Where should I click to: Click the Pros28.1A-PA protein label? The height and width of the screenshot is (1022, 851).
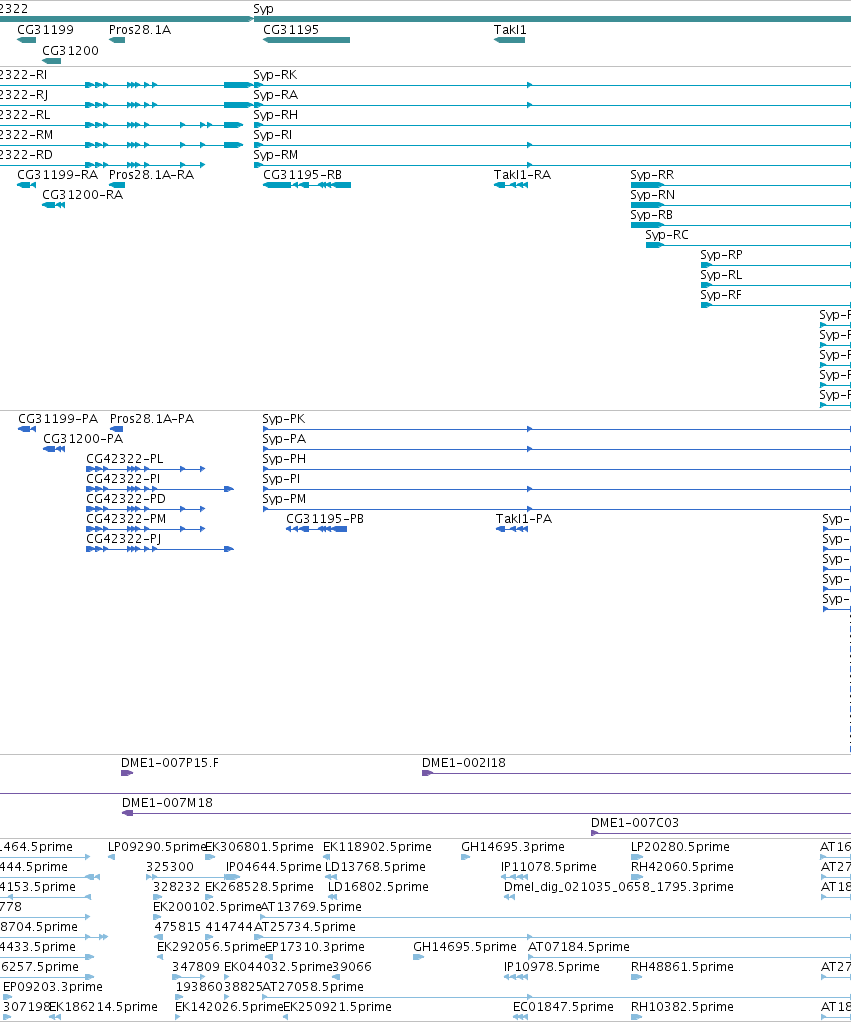pyautogui.click(x=152, y=418)
